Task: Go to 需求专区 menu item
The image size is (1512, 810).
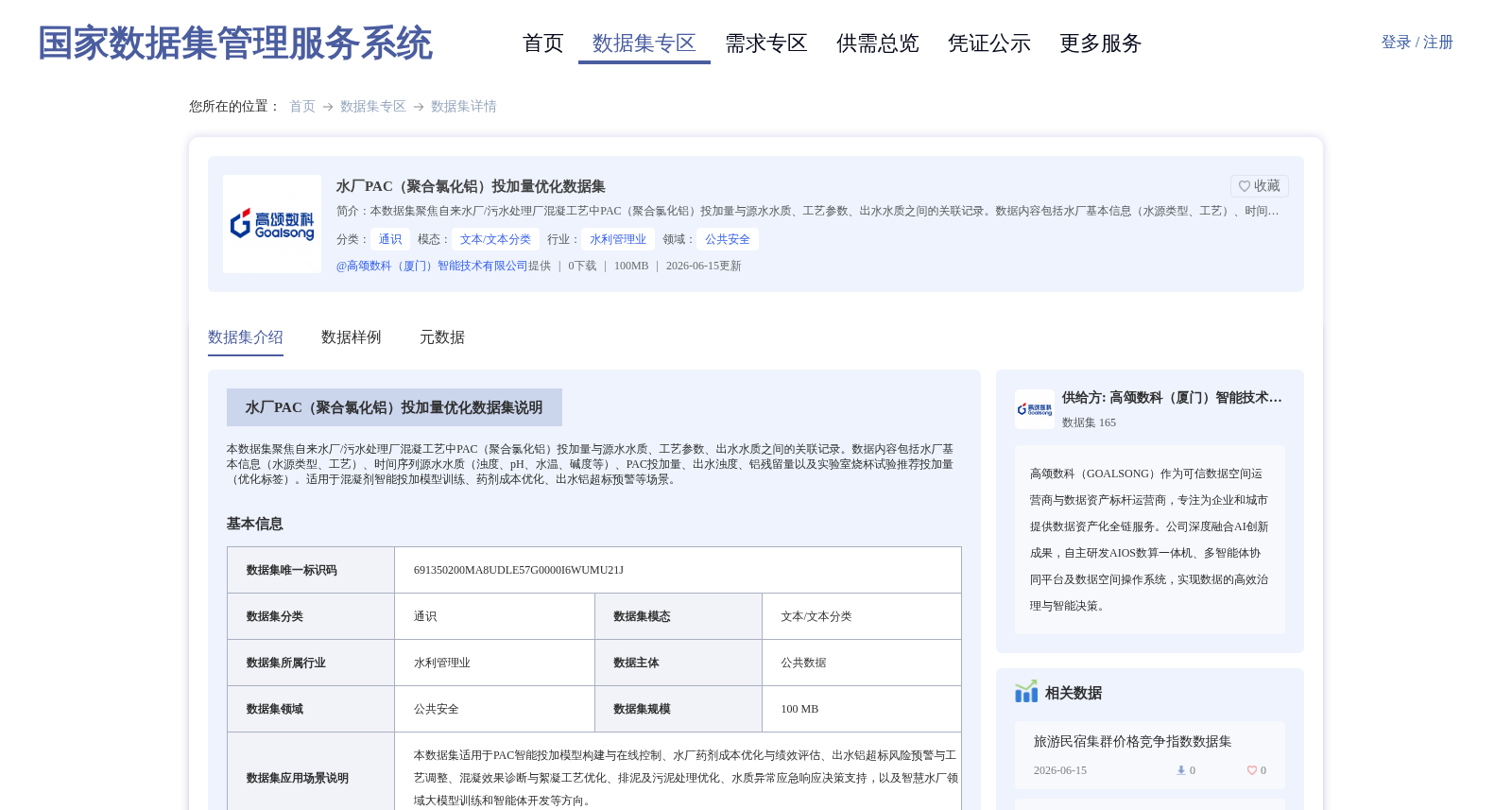Action: (766, 43)
